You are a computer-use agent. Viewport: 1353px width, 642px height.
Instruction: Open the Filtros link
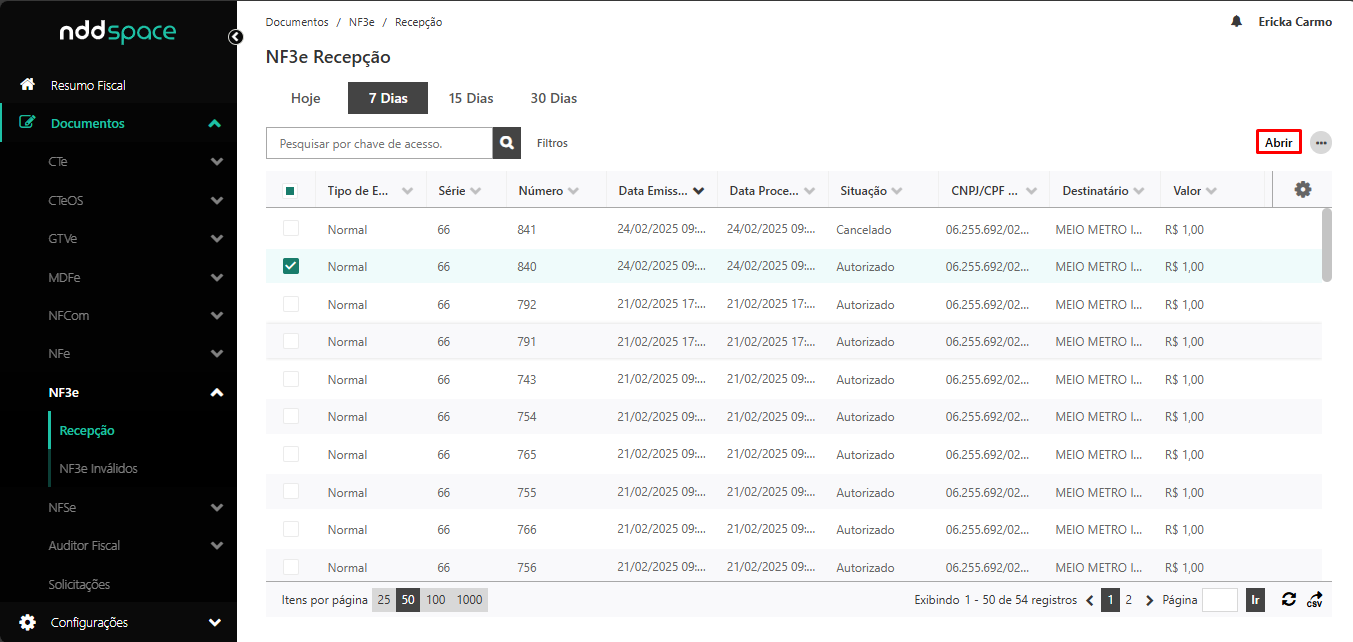point(552,143)
